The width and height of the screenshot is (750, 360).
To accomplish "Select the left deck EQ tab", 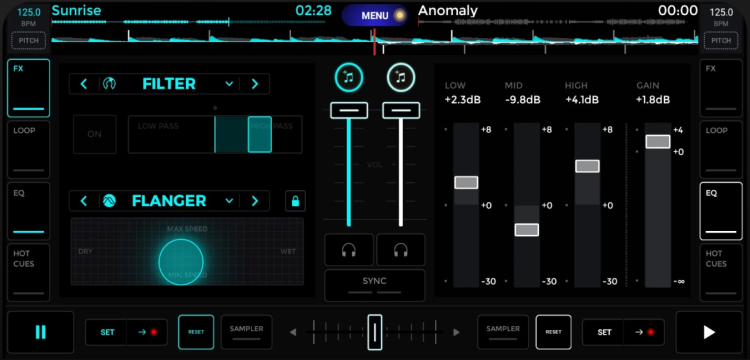I will pos(29,211).
